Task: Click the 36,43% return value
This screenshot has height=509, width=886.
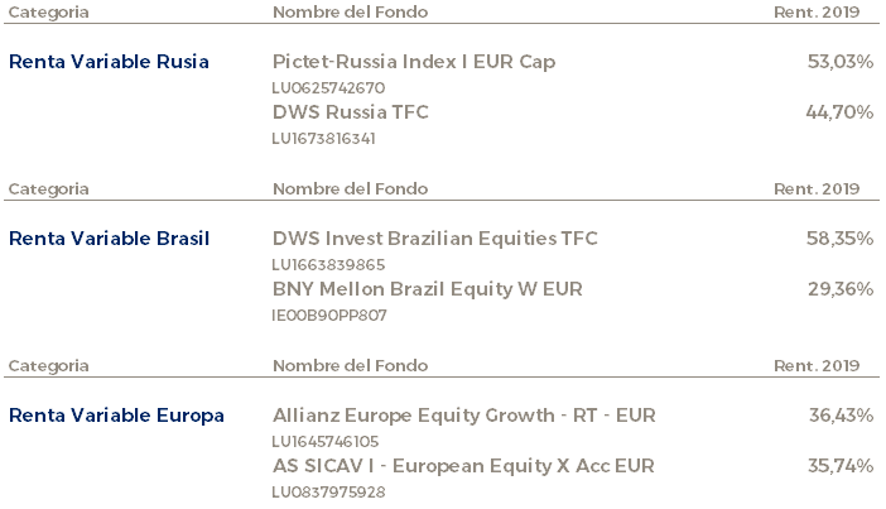Action: click(x=841, y=416)
